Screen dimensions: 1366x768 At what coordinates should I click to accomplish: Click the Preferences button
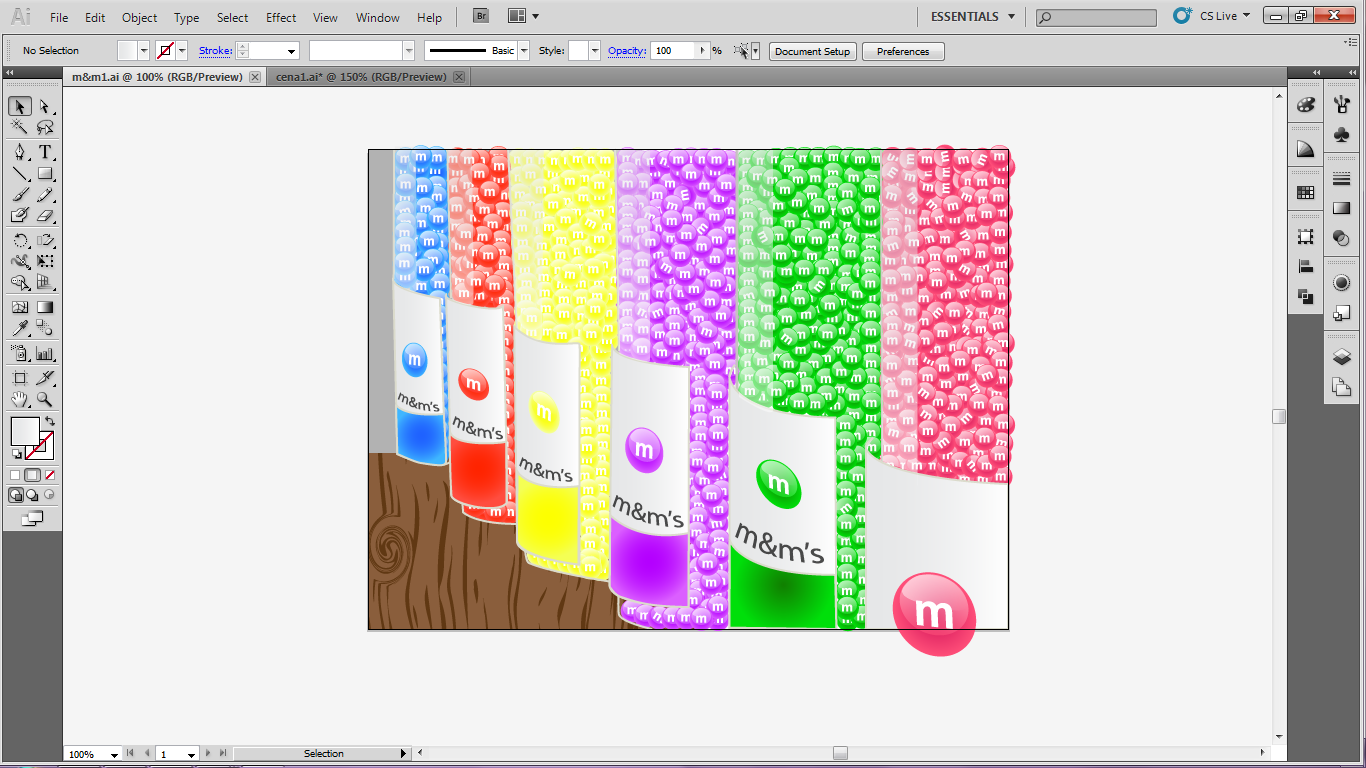coord(902,51)
